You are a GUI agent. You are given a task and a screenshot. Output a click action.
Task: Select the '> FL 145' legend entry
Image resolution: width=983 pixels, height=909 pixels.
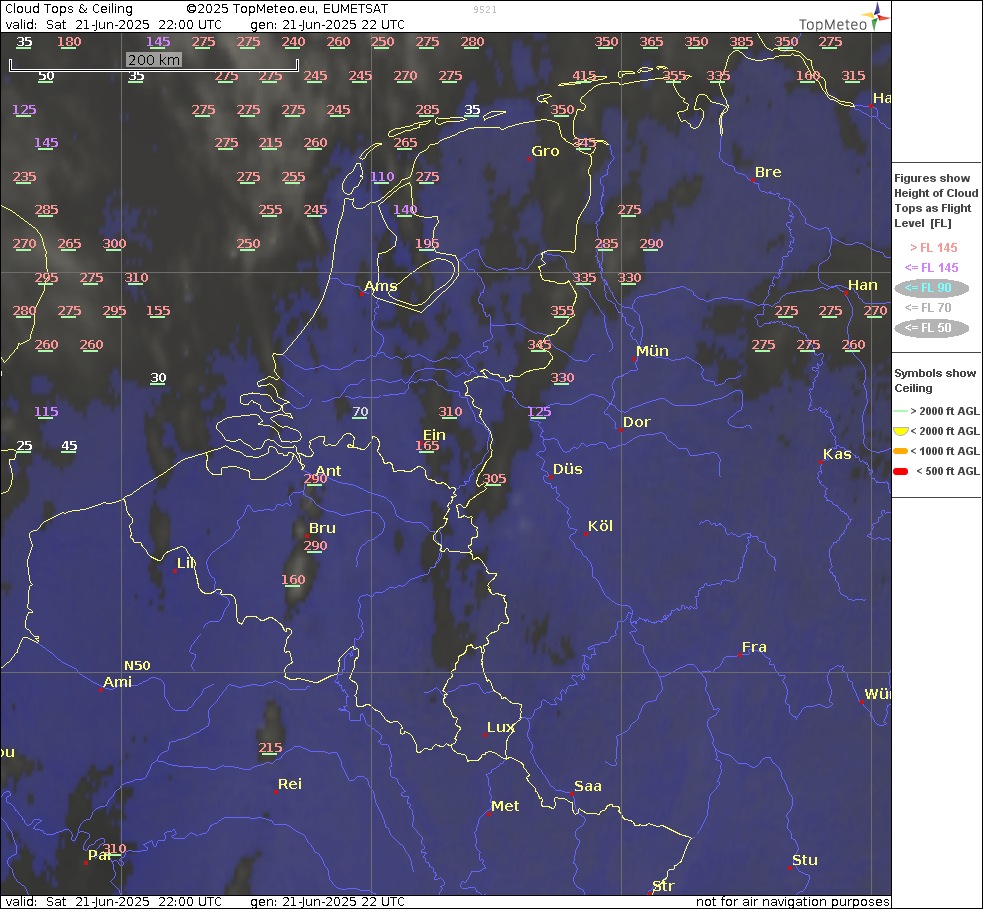(x=933, y=248)
